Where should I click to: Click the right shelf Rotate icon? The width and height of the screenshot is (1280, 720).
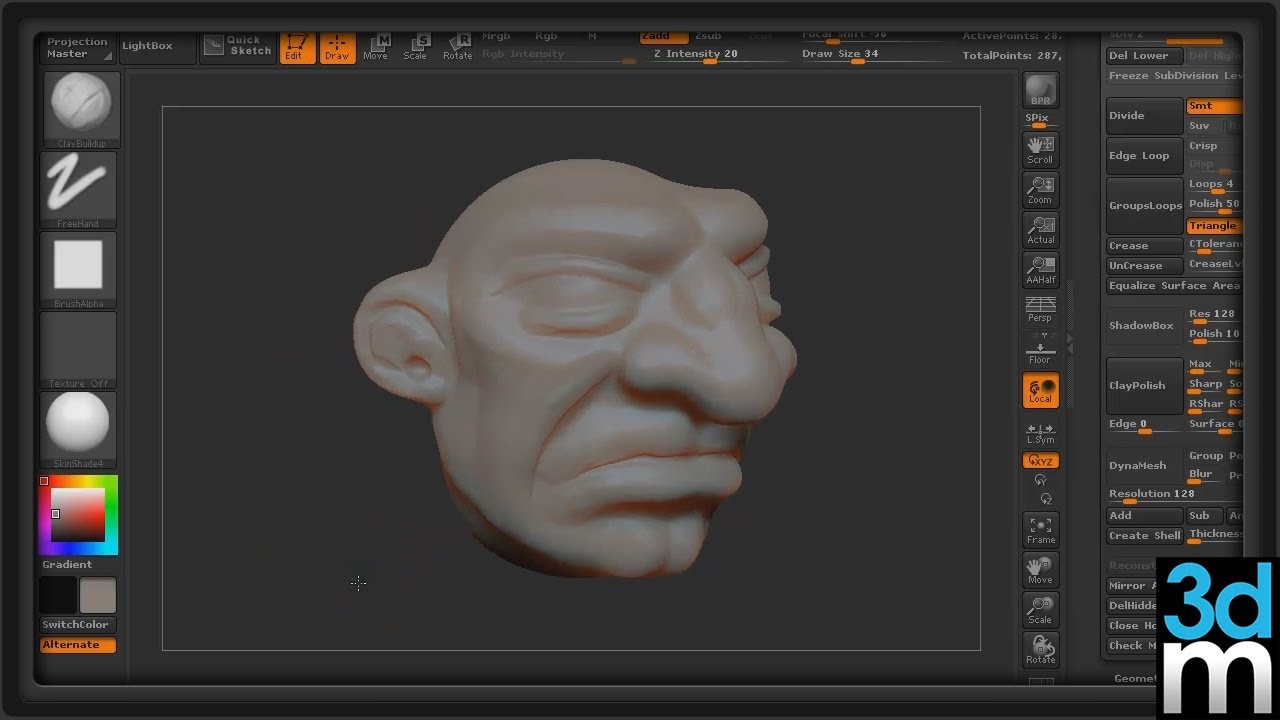pyautogui.click(x=1041, y=650)
